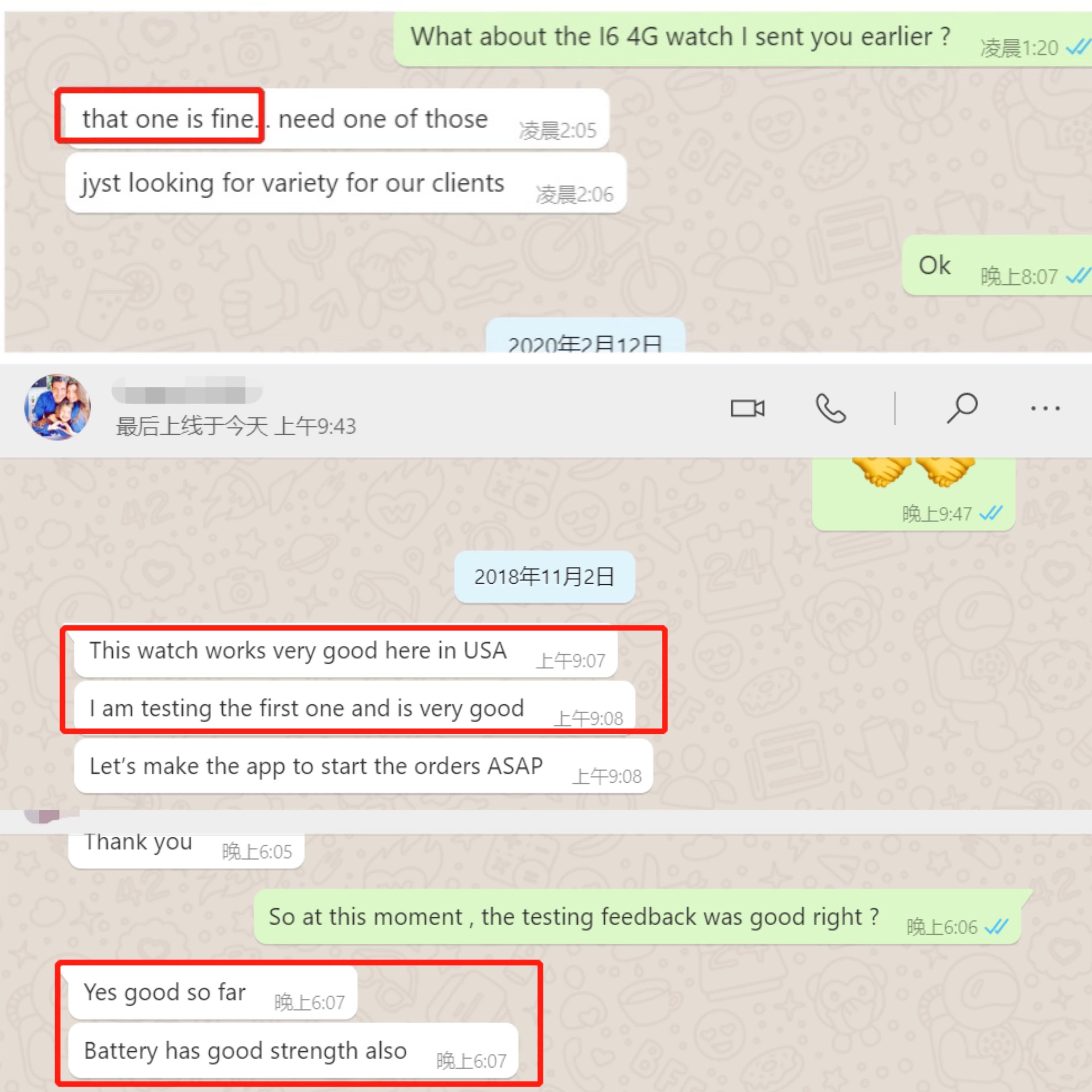Start a video call with the contact
The image size is (1092, 1092).
coord(747,408)
